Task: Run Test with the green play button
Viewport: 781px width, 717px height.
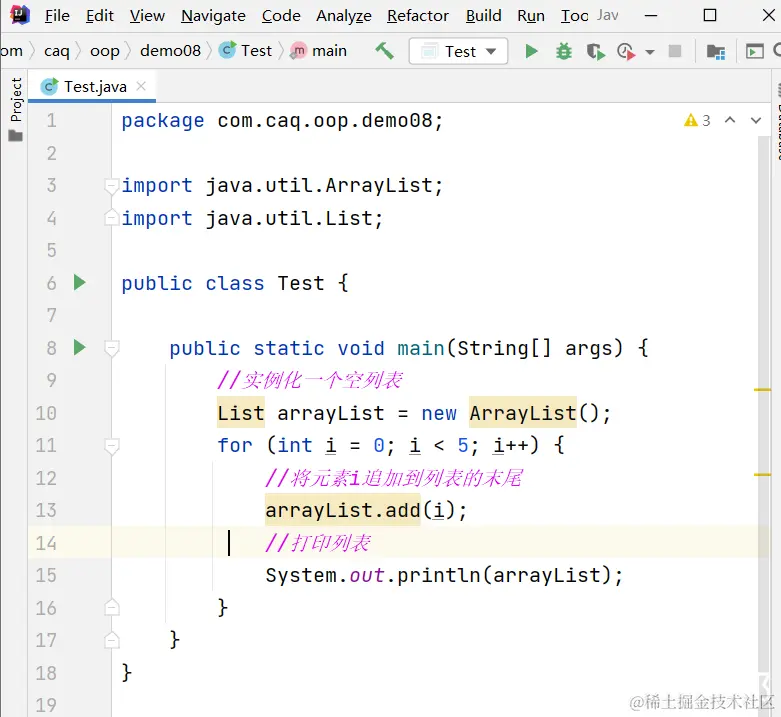Action: click(531, 51)
